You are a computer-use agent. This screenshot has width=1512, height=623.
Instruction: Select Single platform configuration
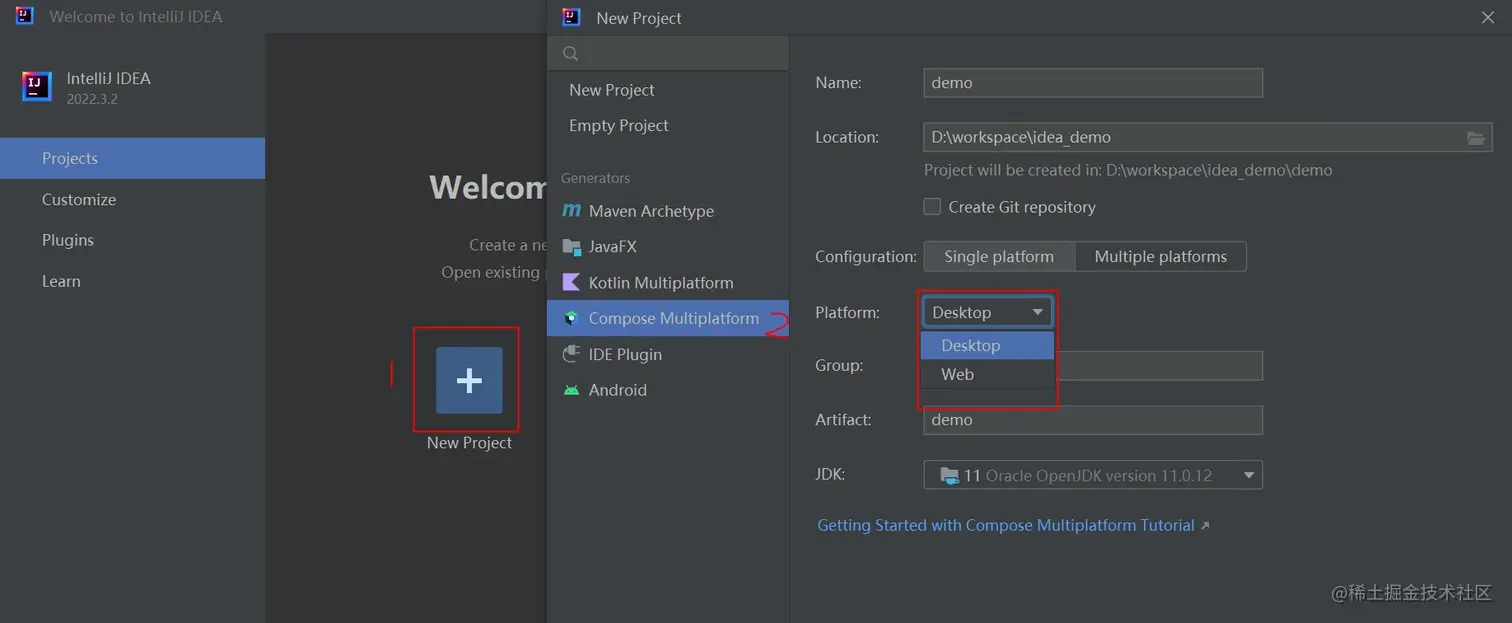[x=998, y=257]
